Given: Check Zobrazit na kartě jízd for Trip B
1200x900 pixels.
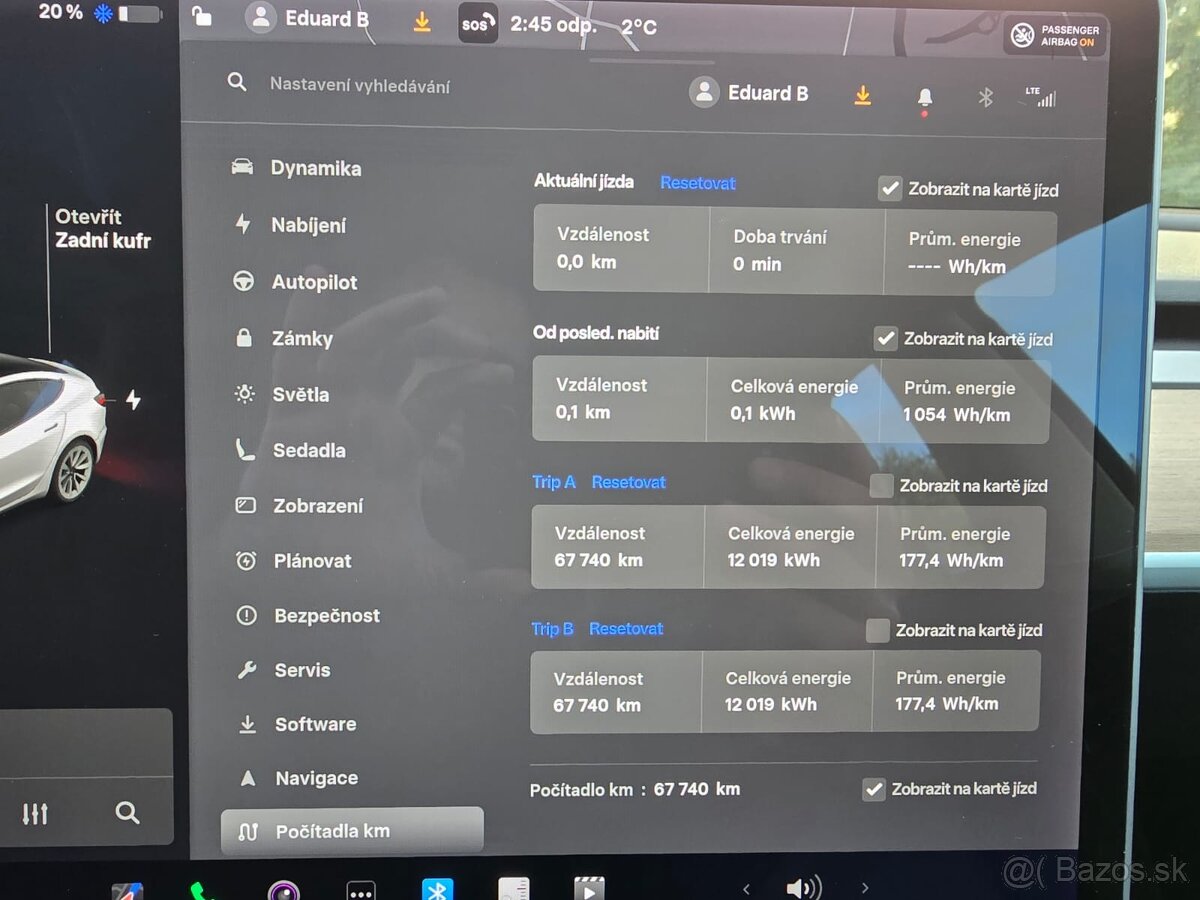Looking at the screenshot, I should tap(877, 630).
